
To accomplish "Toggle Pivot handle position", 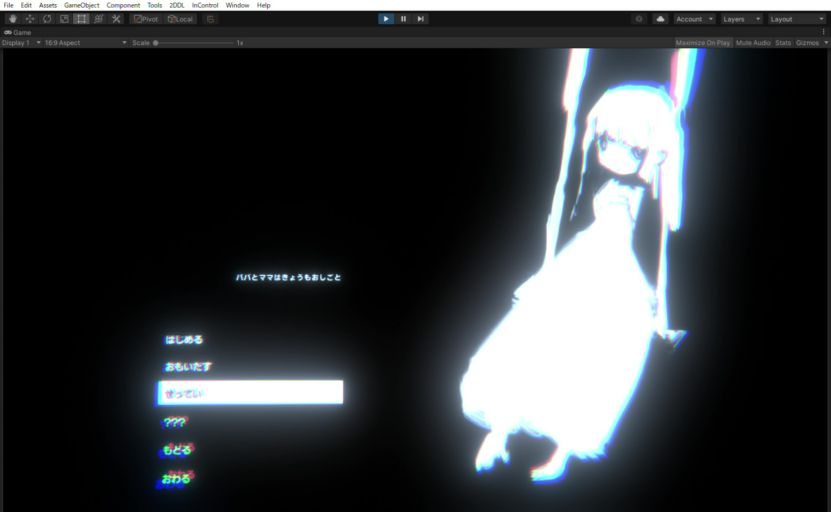I will pos(146,19).
